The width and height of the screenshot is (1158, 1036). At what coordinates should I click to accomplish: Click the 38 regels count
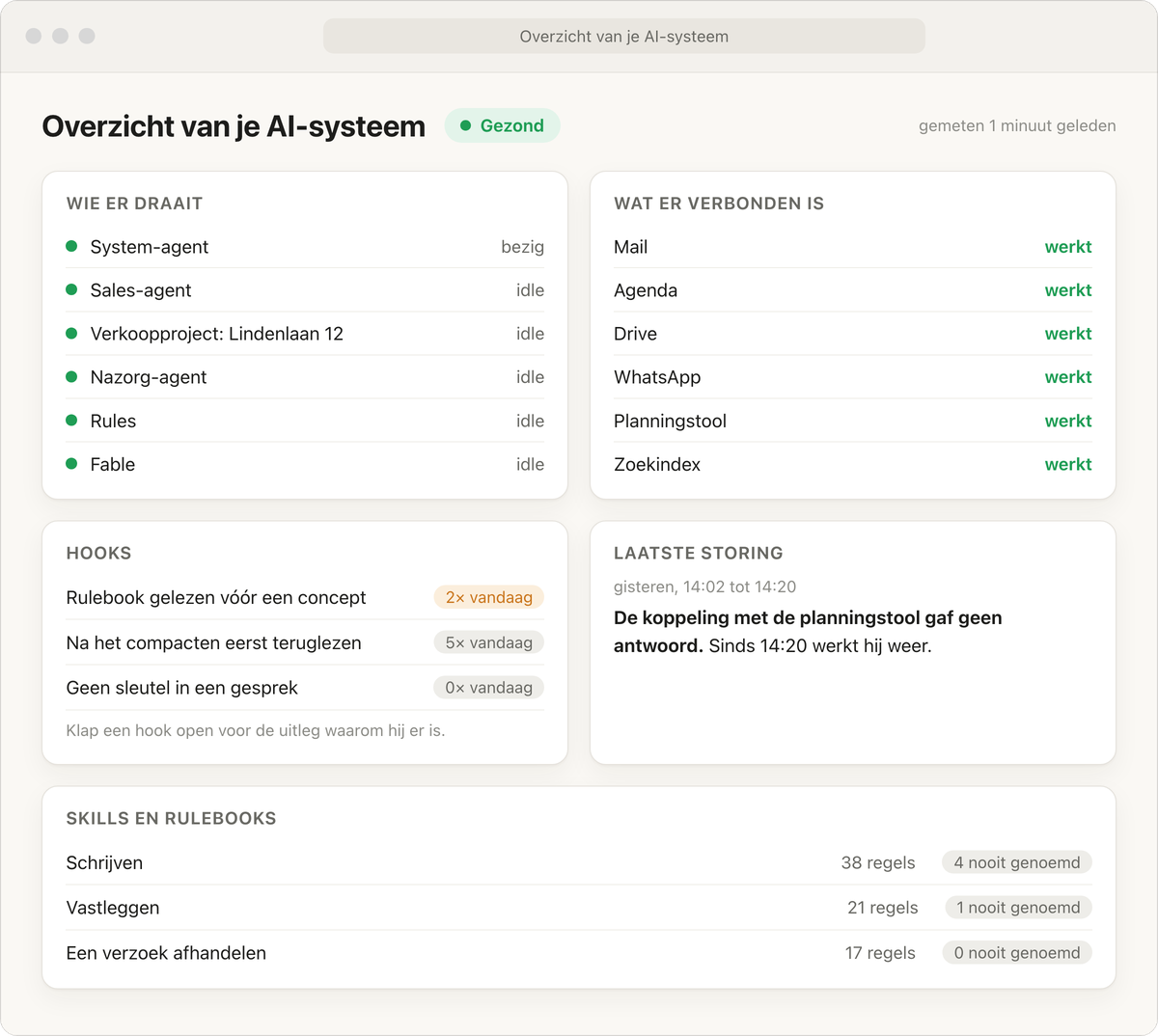pyautogui.click(x=878, y=862)
